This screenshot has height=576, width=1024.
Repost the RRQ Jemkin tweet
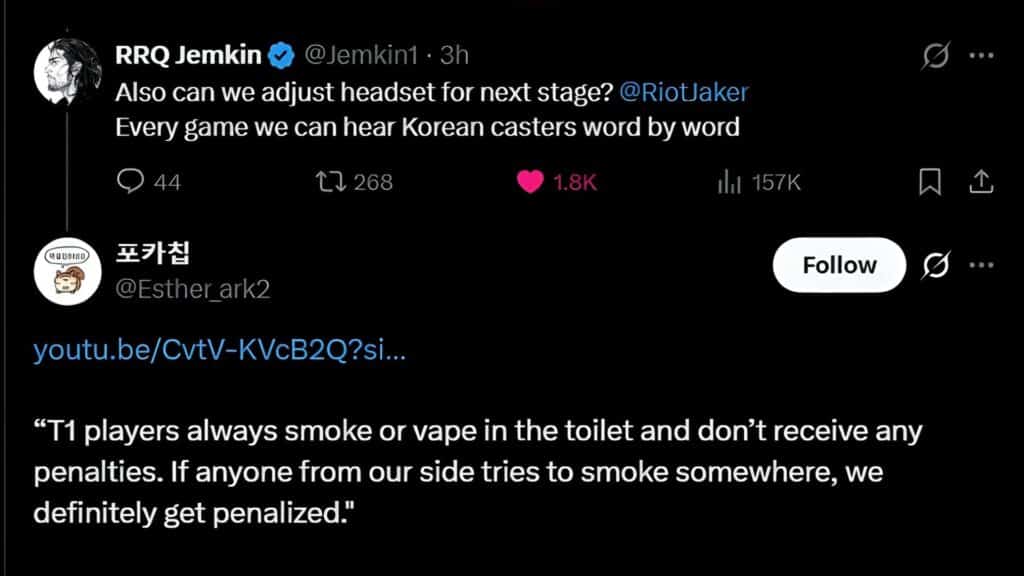[328, 181]
